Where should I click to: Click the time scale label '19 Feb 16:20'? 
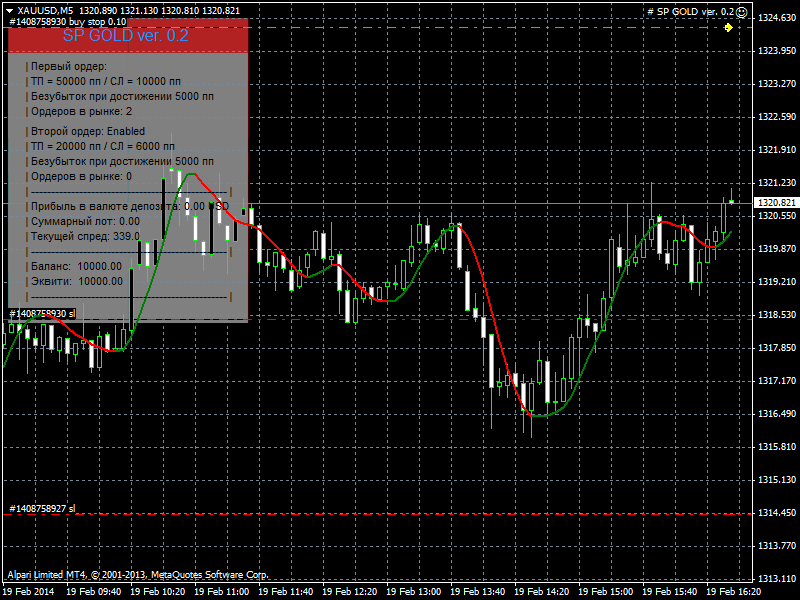(733, 592)
